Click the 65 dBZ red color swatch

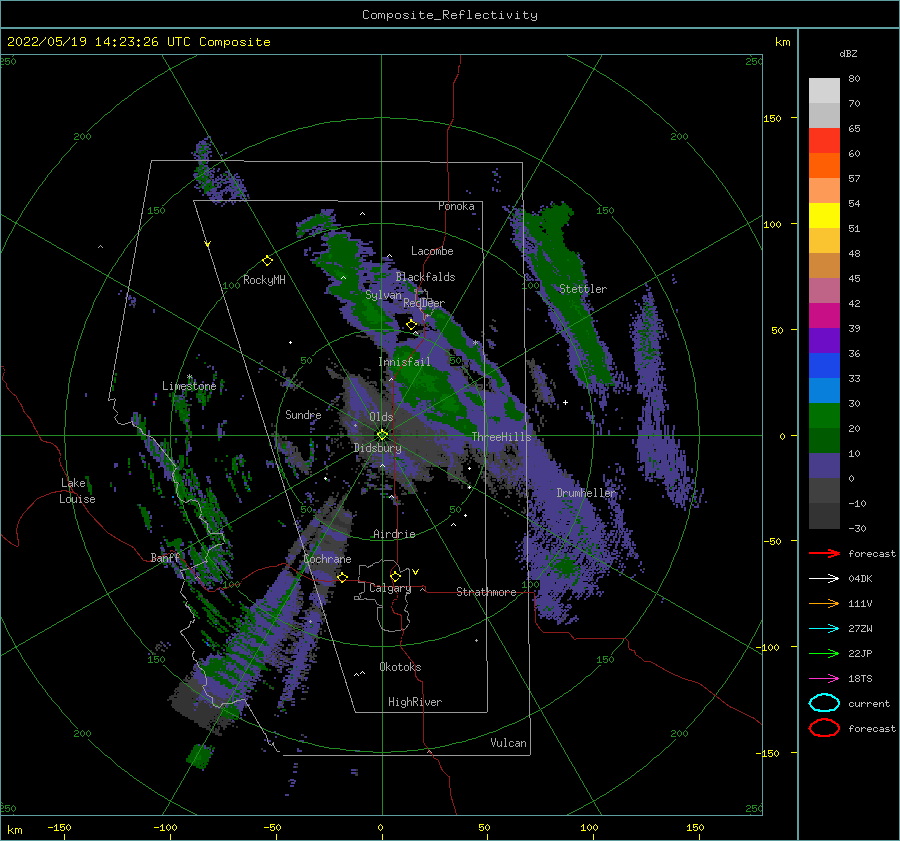[x=824, y=141]
